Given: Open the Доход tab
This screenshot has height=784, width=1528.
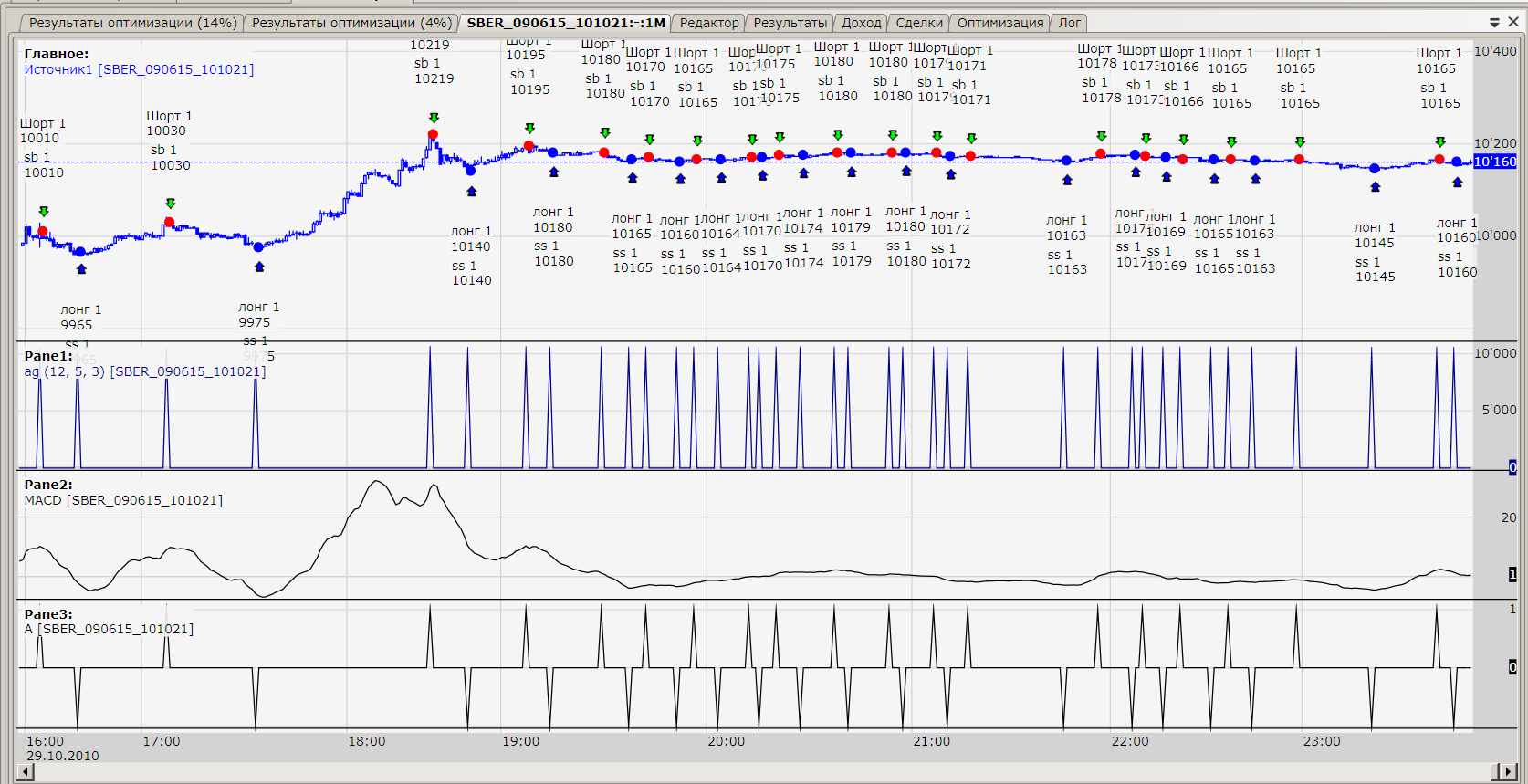Looking at the screenshot, I should click(861, 23).
